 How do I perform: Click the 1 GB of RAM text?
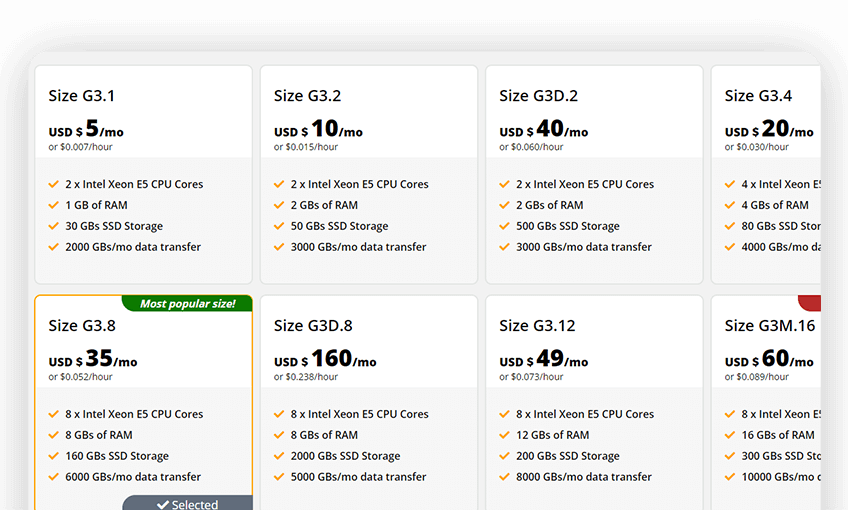point(96,205)
